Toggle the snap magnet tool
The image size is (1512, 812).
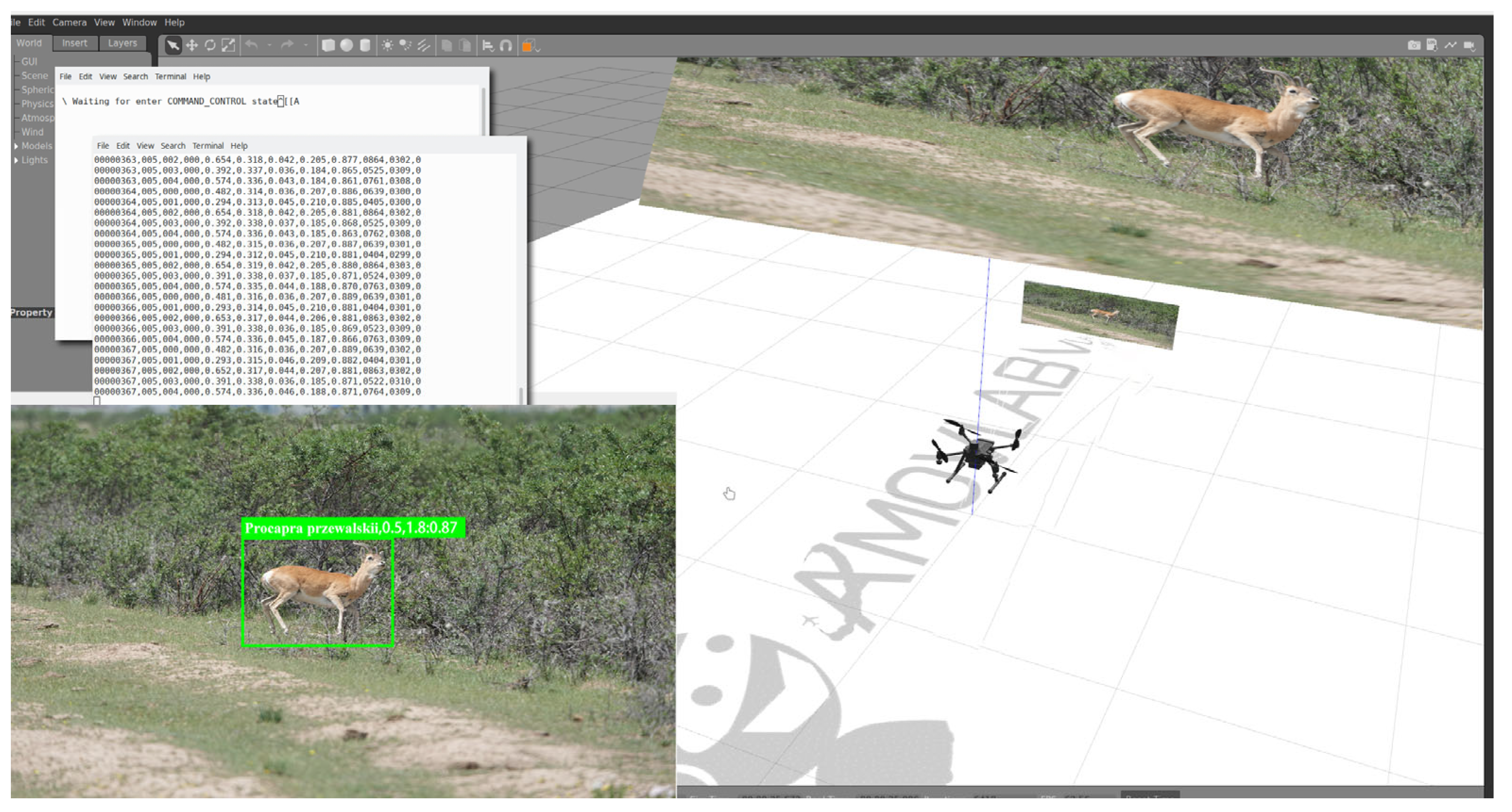coord(506,45)
